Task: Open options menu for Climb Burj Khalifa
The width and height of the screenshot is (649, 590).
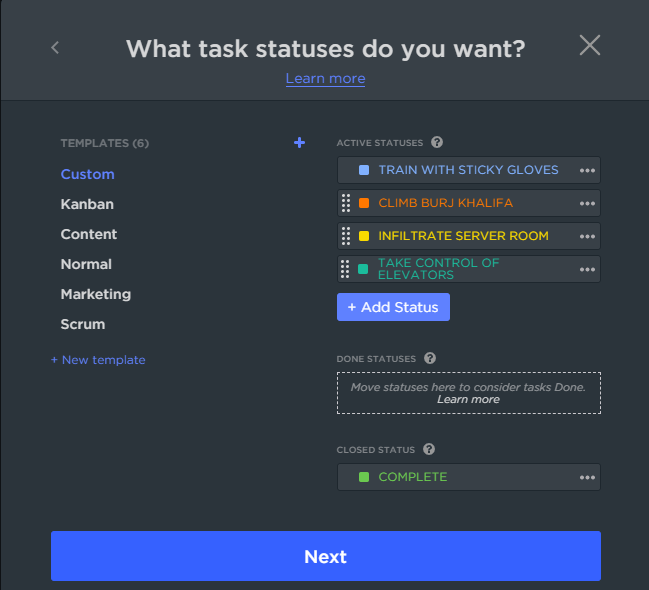Action: [587, 203]
